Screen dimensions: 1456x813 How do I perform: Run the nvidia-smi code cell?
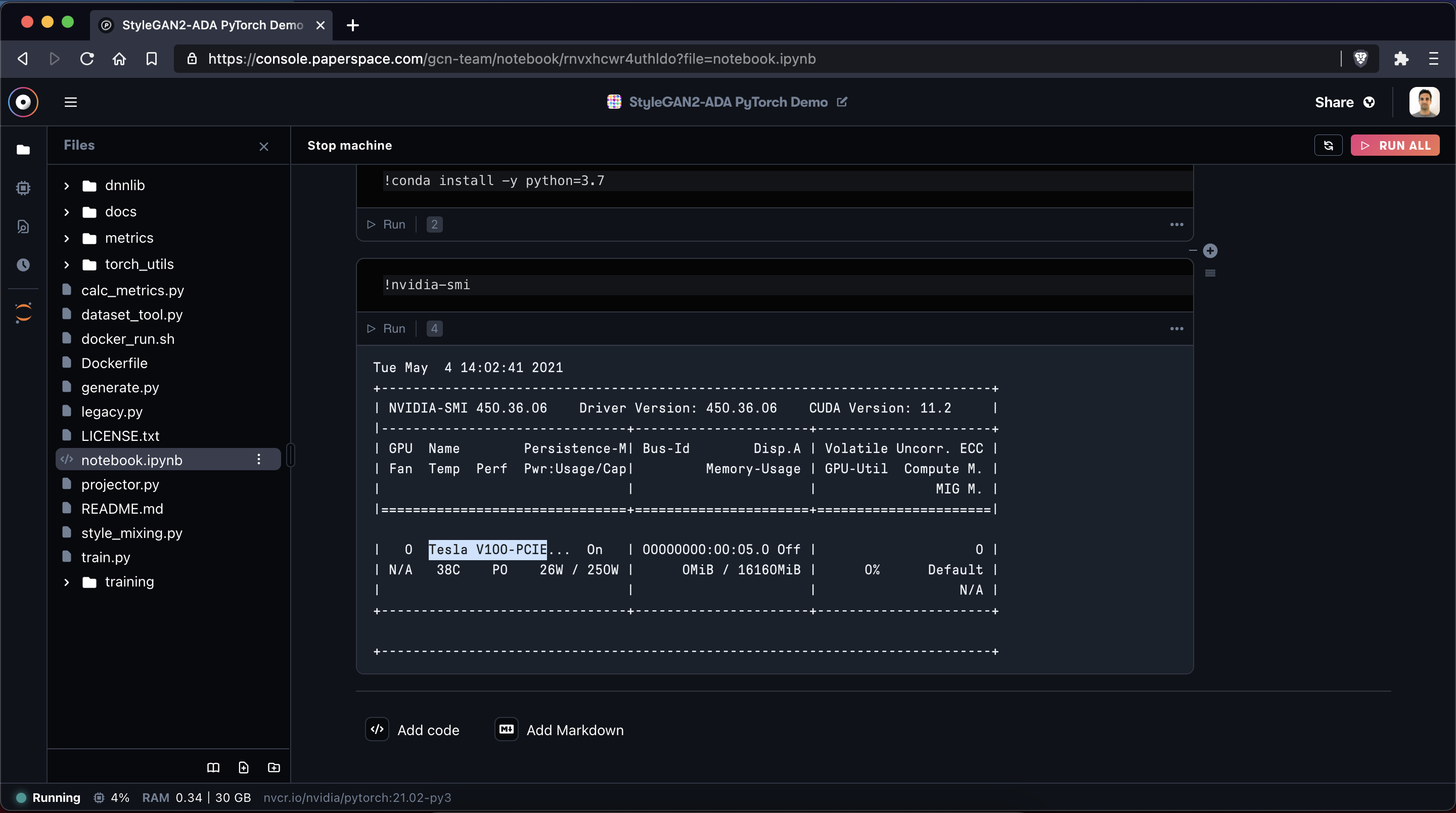(385, 329)
